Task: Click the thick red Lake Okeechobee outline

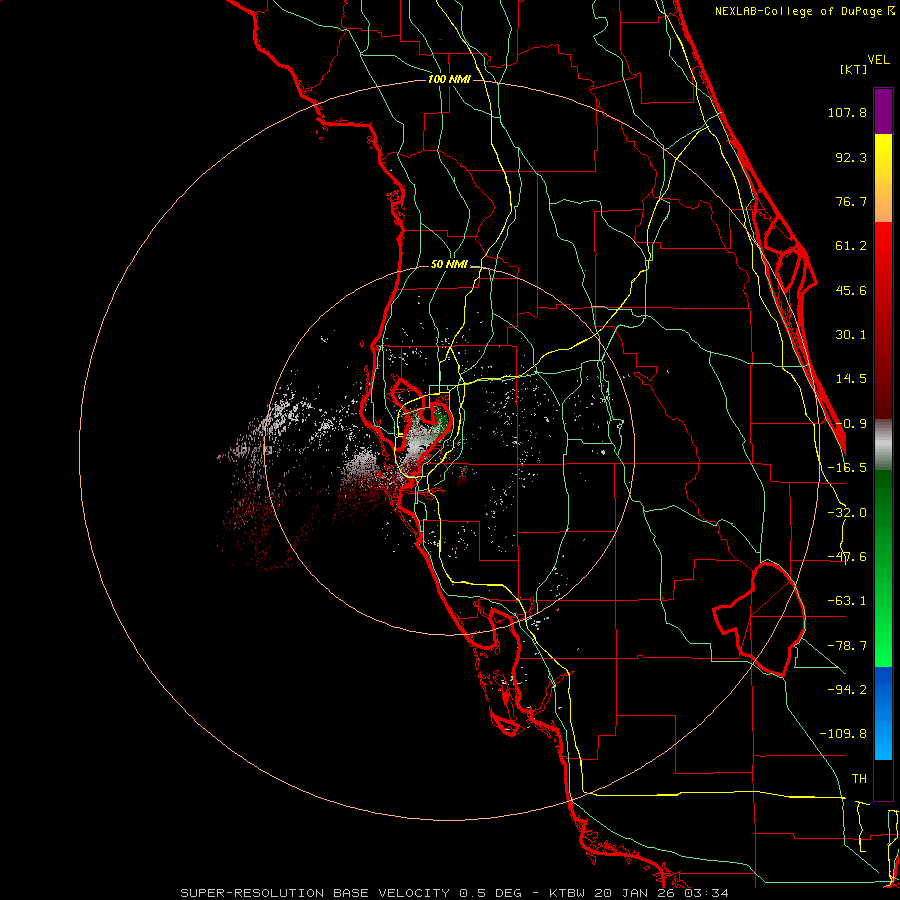Action: [759, 619]
